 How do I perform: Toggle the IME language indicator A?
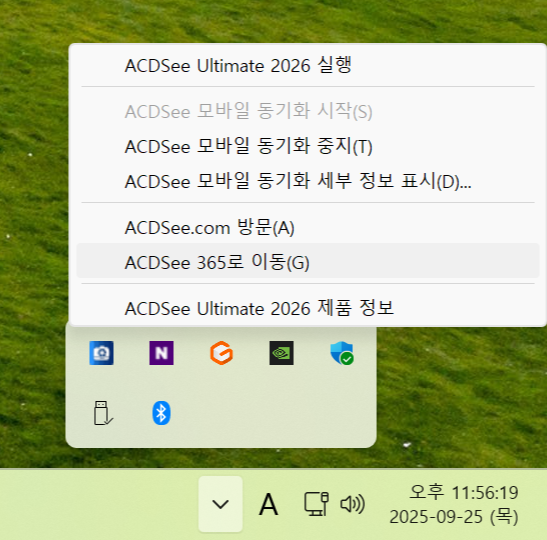pyautogui.click(x=268, y=504)
